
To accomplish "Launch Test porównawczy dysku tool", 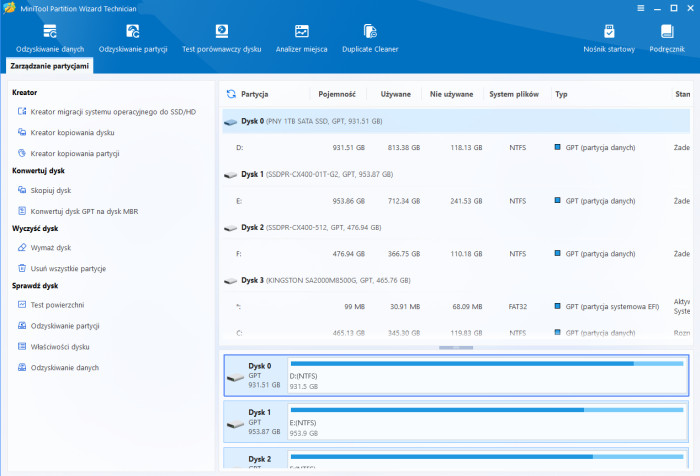I will pos(221,38).
